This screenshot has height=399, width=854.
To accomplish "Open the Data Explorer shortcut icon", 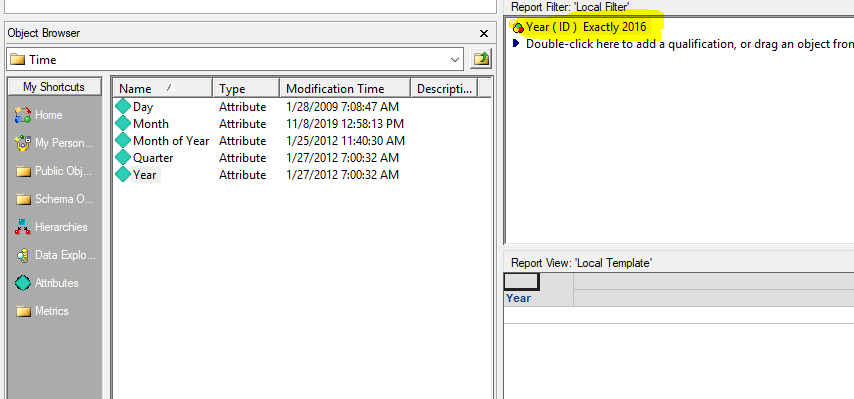I will click(23, 255).
